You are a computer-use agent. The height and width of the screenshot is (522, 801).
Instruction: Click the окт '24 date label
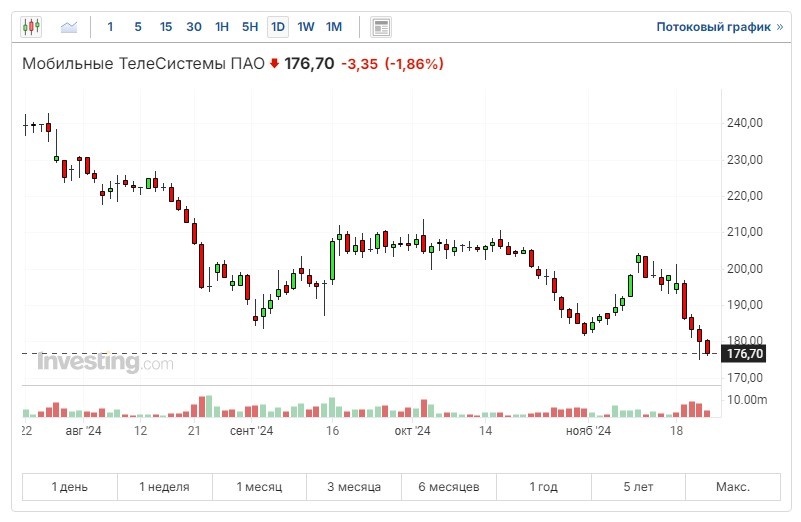[x=412, y=431]
